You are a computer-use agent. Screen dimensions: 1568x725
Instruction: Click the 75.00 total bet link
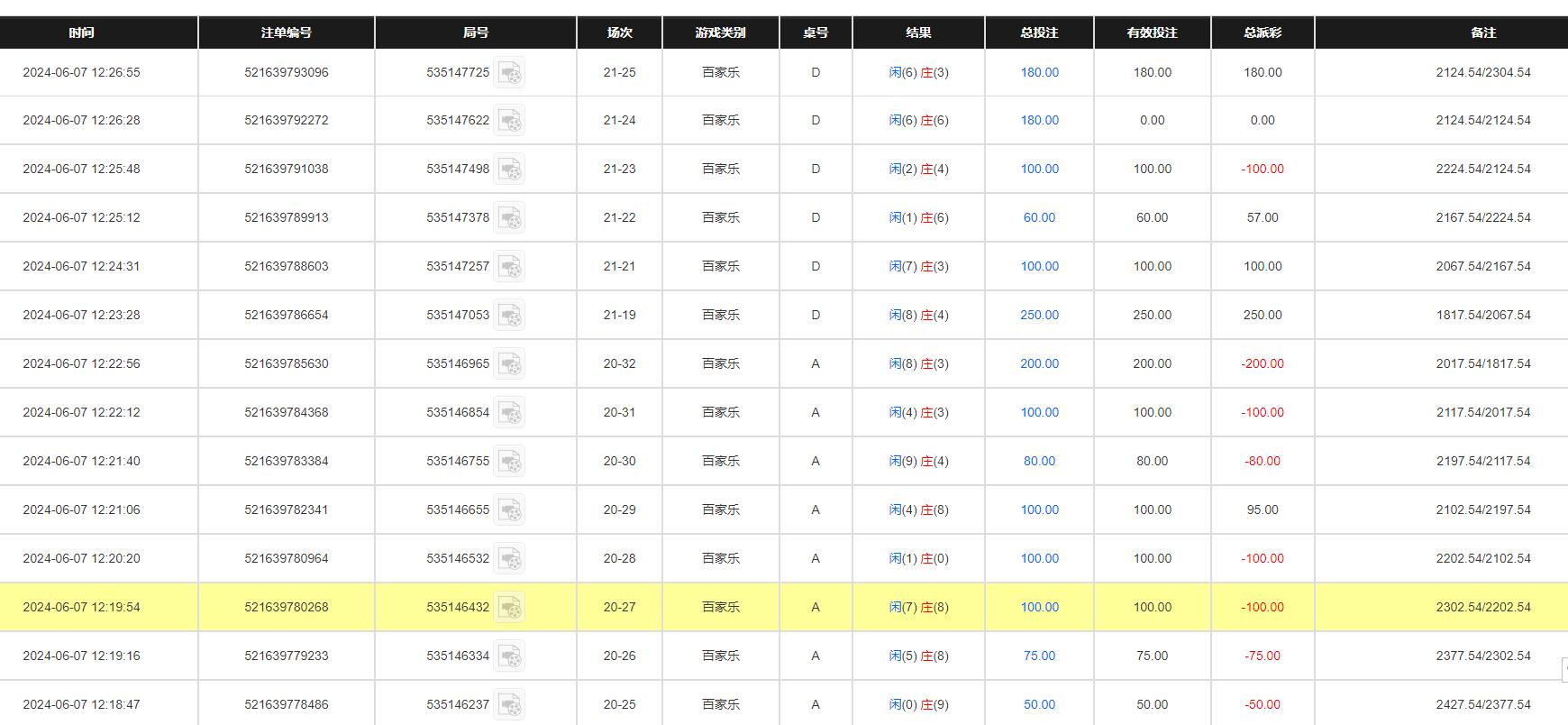[1039, 656]
